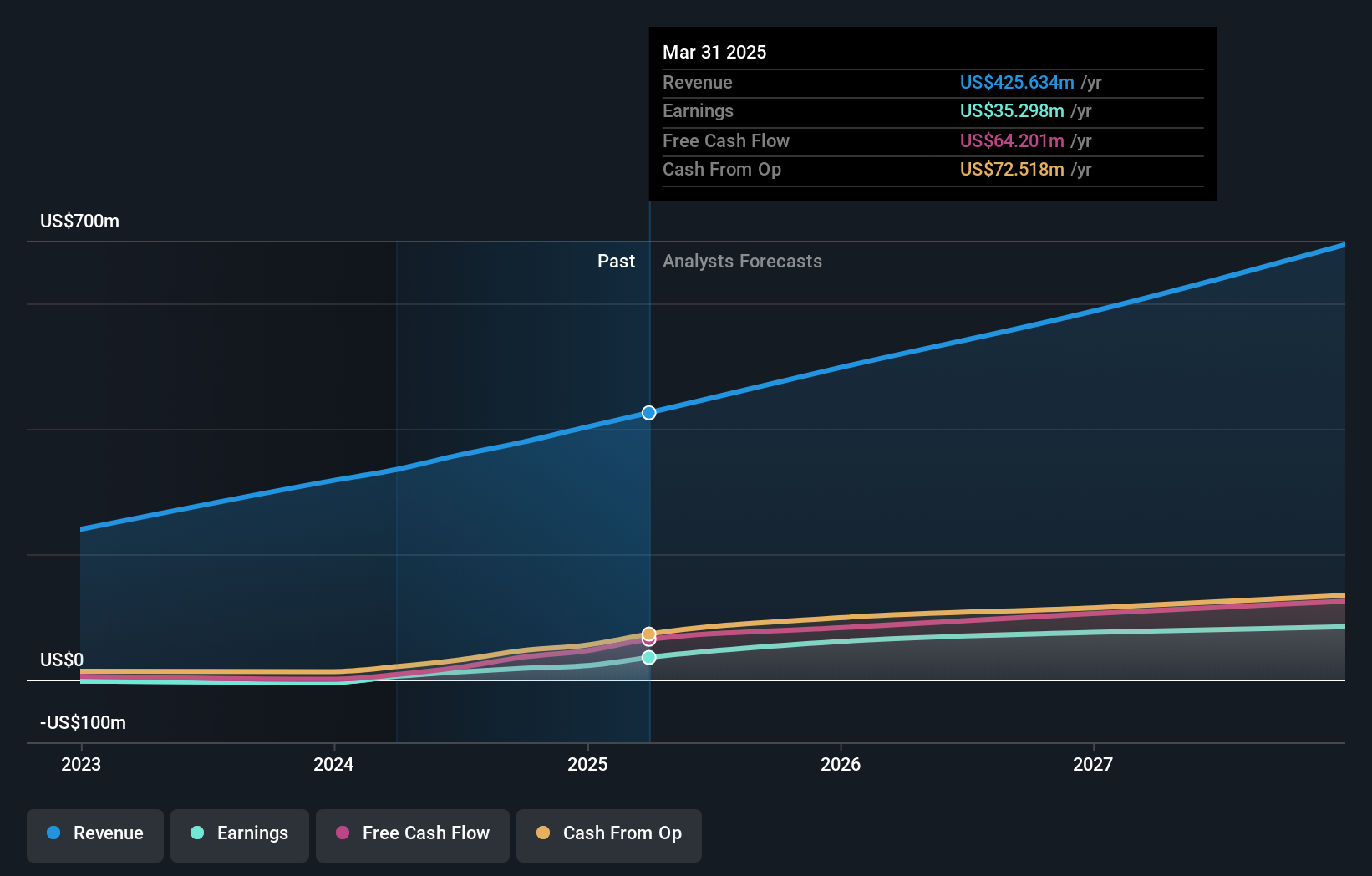Click the 2026 axis label

[841, 765]
